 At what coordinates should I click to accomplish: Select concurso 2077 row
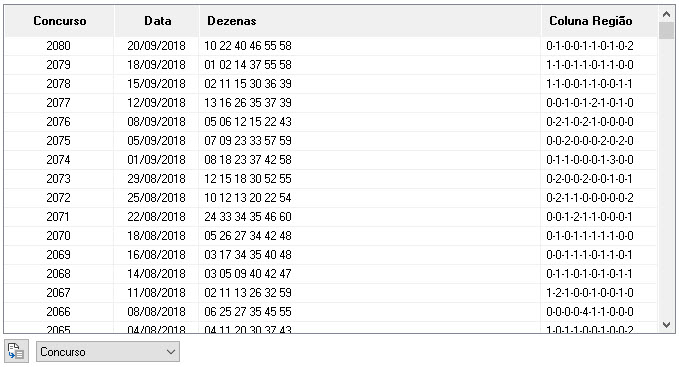[x=330, y=103]
